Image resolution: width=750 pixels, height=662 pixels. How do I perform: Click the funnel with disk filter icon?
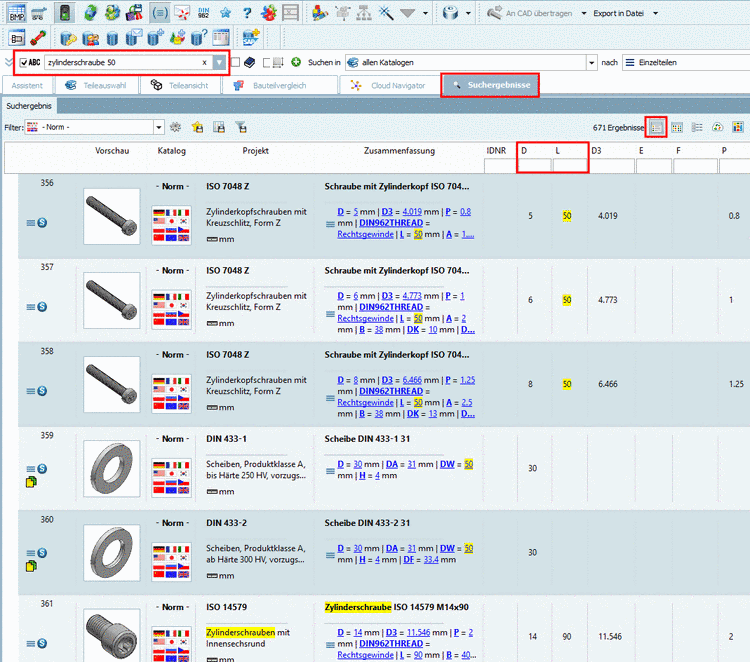click(x=241, y=127)
